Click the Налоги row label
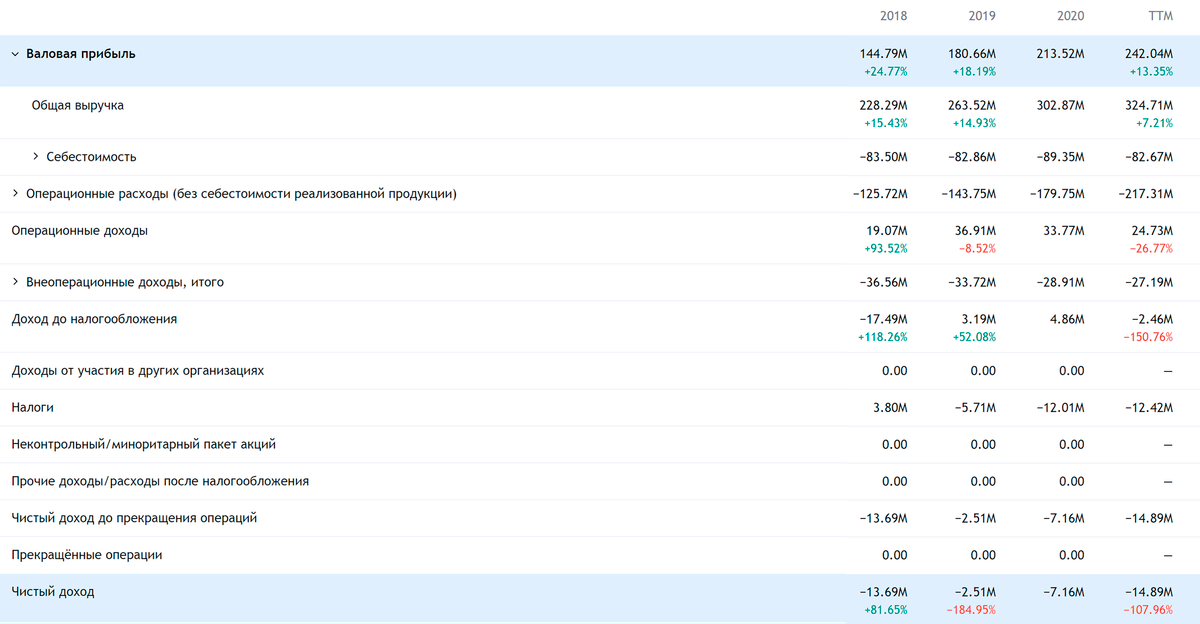This screenshot has width=1200, height=624. pyautogui.click(x=32, y=408)
